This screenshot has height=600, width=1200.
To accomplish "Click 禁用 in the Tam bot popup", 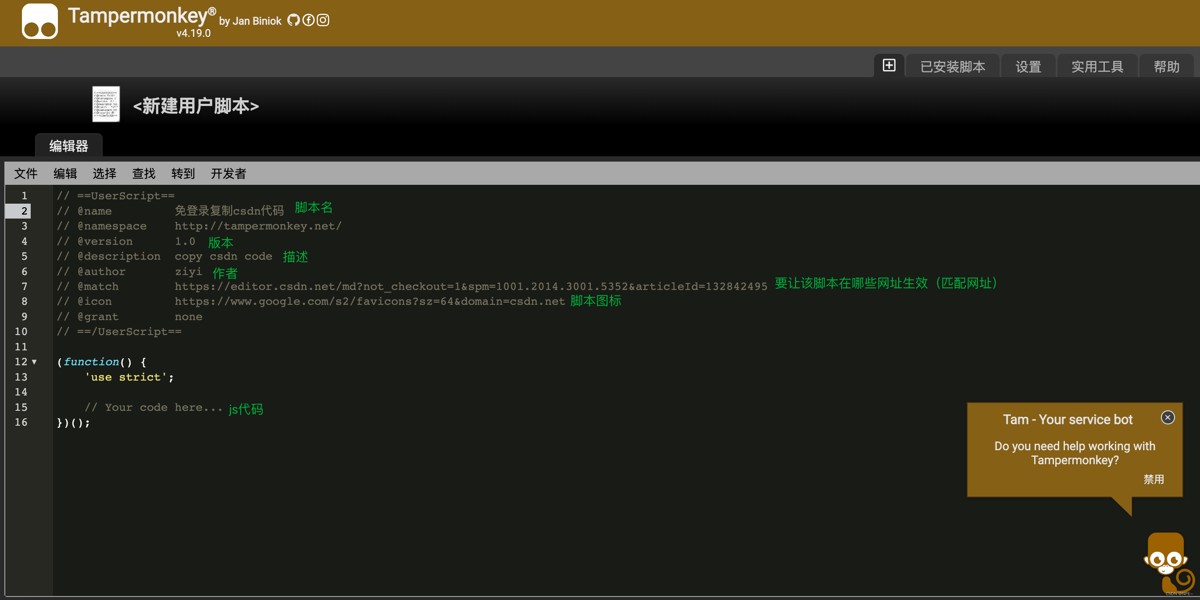I will pos(1154,479).
